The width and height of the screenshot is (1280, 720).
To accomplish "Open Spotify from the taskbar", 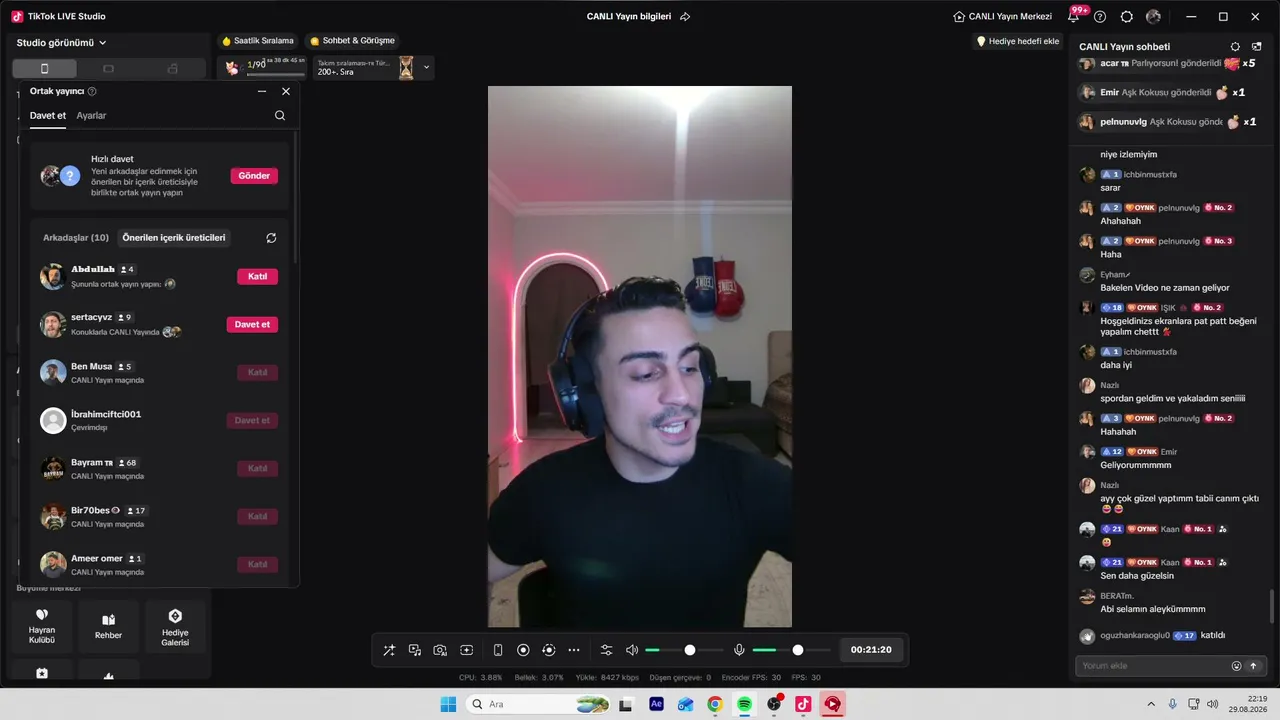I will point(744,704).
